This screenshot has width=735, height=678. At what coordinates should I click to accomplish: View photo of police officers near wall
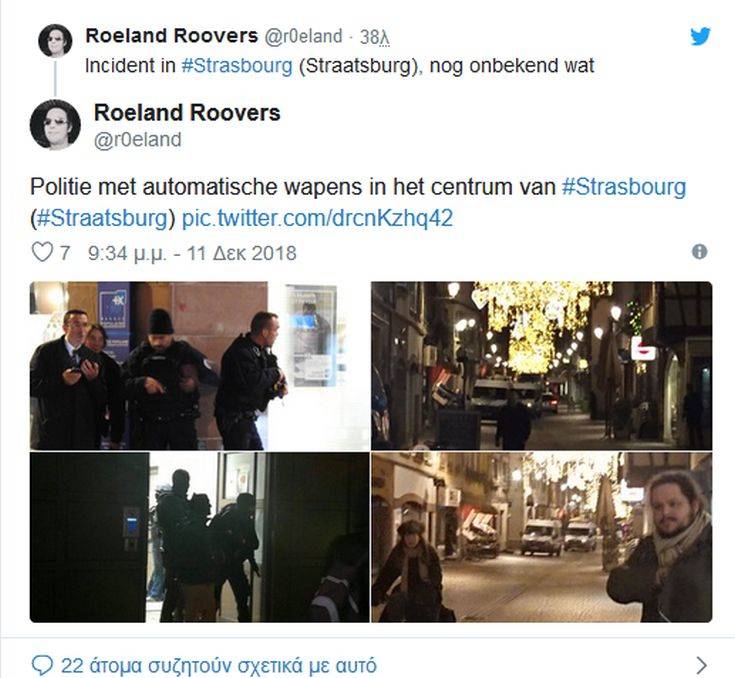click(x=200, y=366)
